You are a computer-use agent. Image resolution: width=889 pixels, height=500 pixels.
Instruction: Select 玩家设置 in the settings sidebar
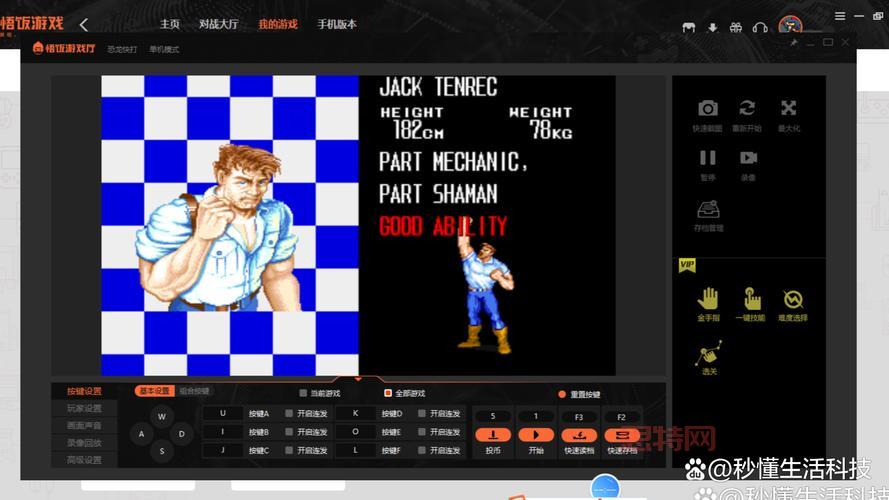click(84, 408)
